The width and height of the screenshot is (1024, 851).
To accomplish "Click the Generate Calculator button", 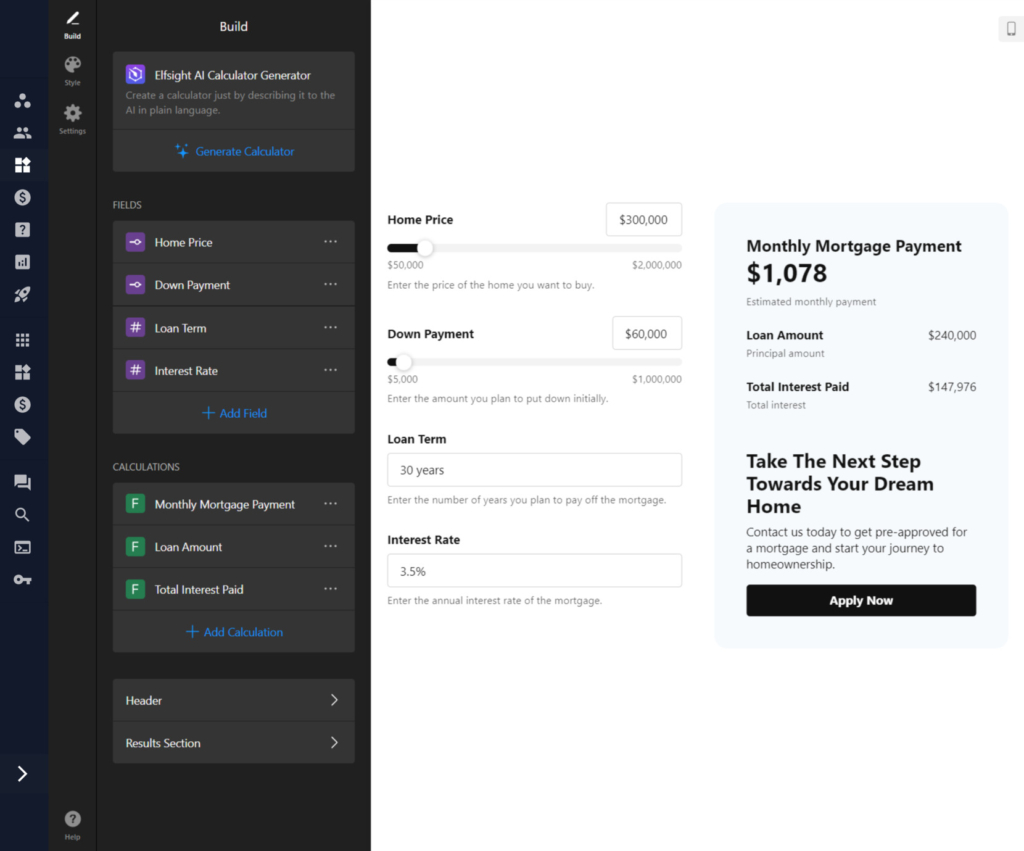I will (233, 150).
